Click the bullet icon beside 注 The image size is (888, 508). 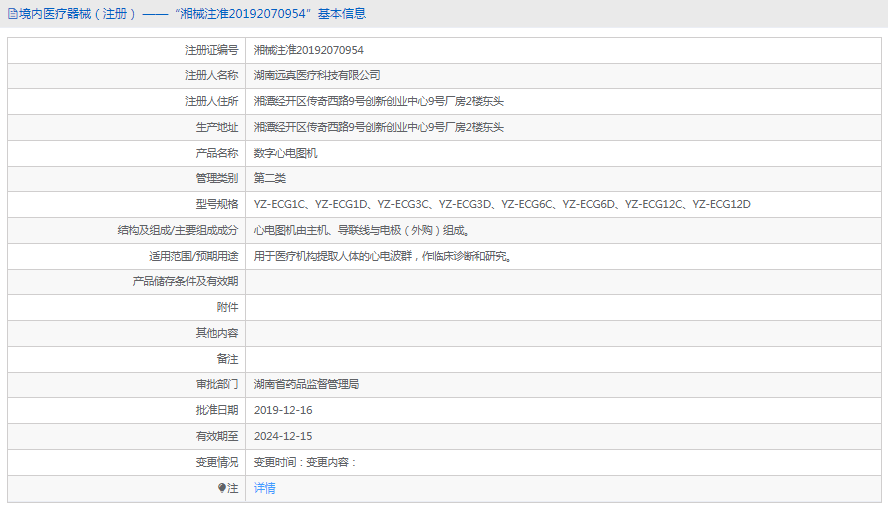click(222, 488)
